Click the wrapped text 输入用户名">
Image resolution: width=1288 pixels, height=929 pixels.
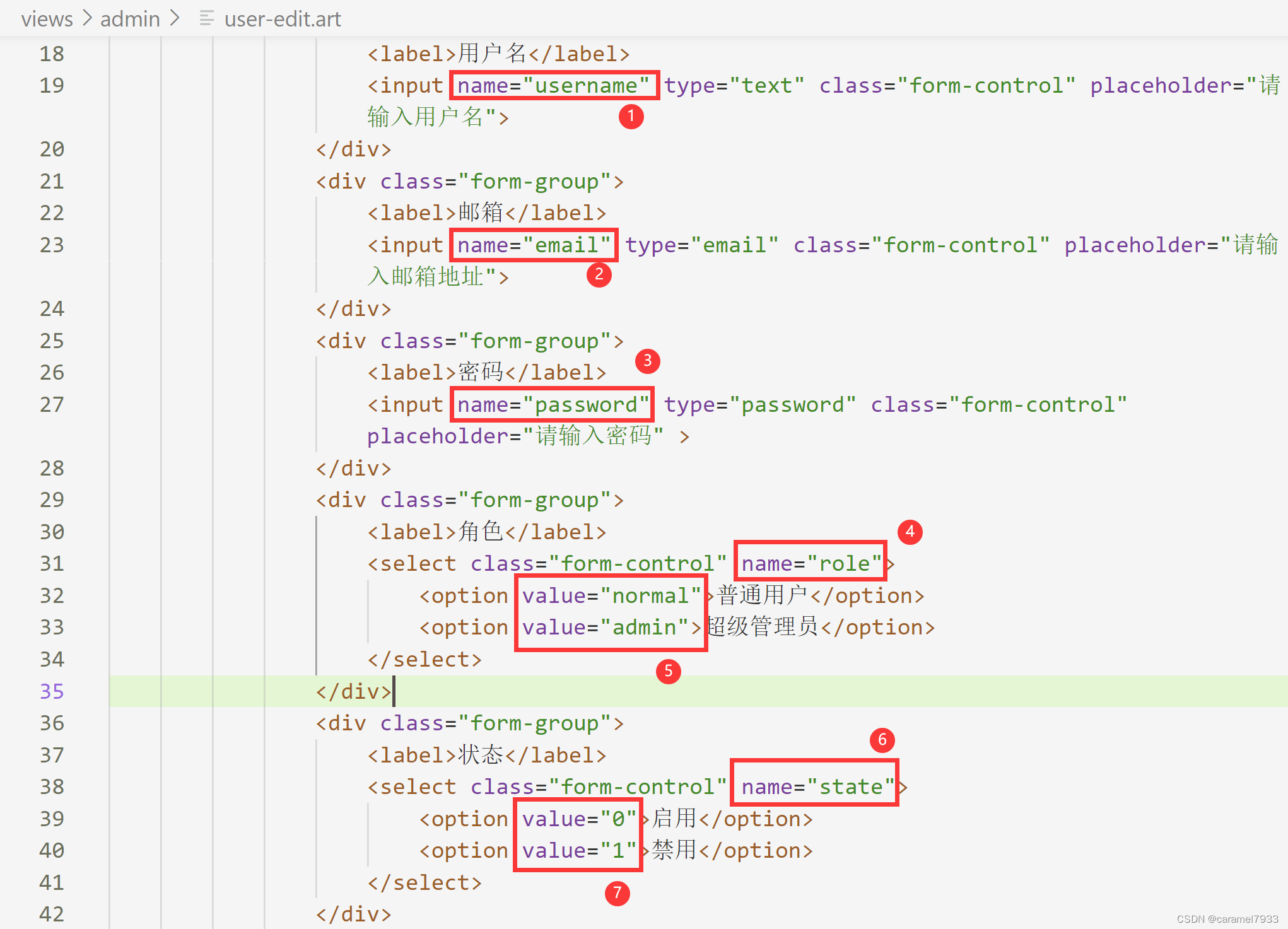pyautogui.click(x=438, y=117)
